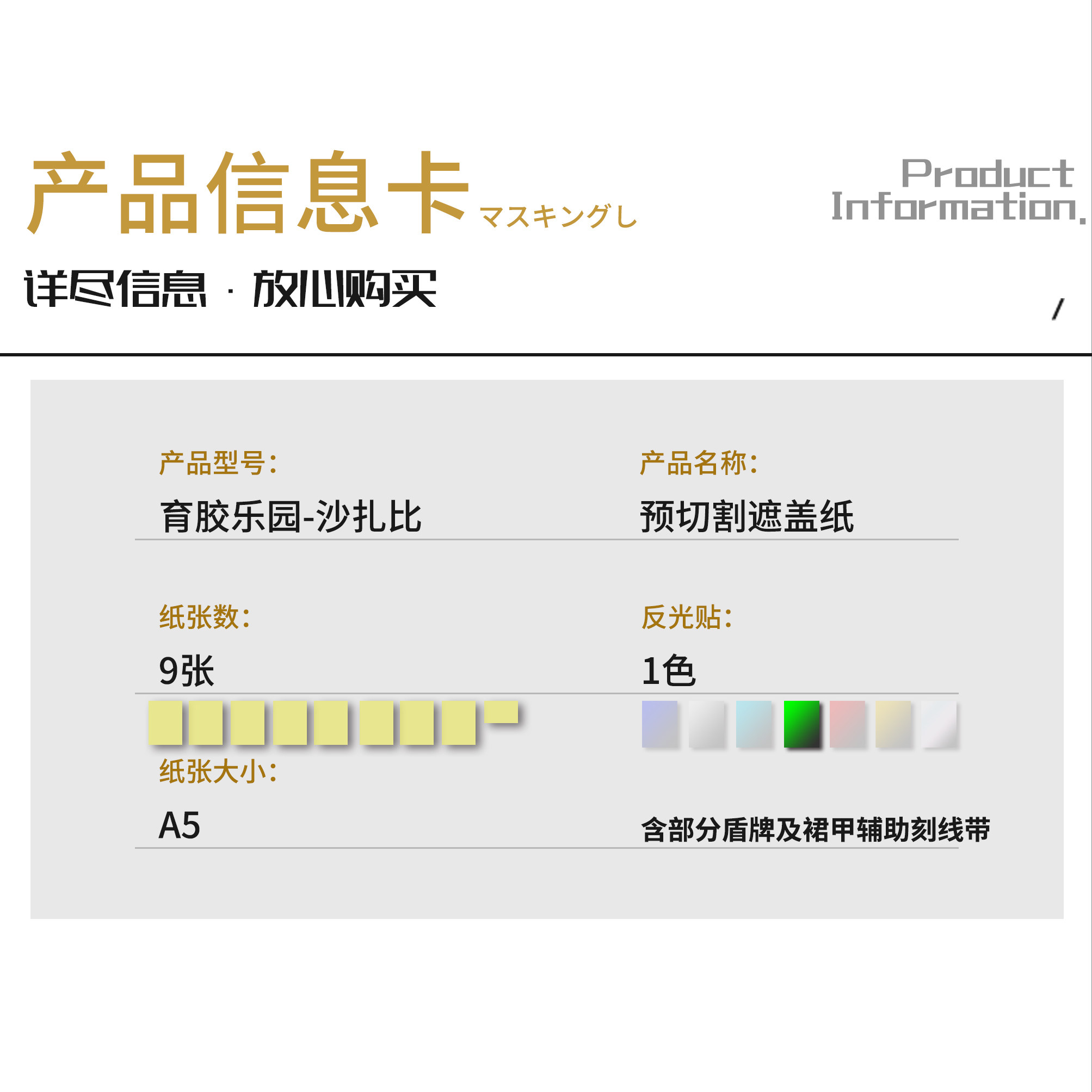Select the beige color swatch
Image resolution: width=1092 pixels, height=1092 pixels.
pyautogui.click(x=893, y=724)
